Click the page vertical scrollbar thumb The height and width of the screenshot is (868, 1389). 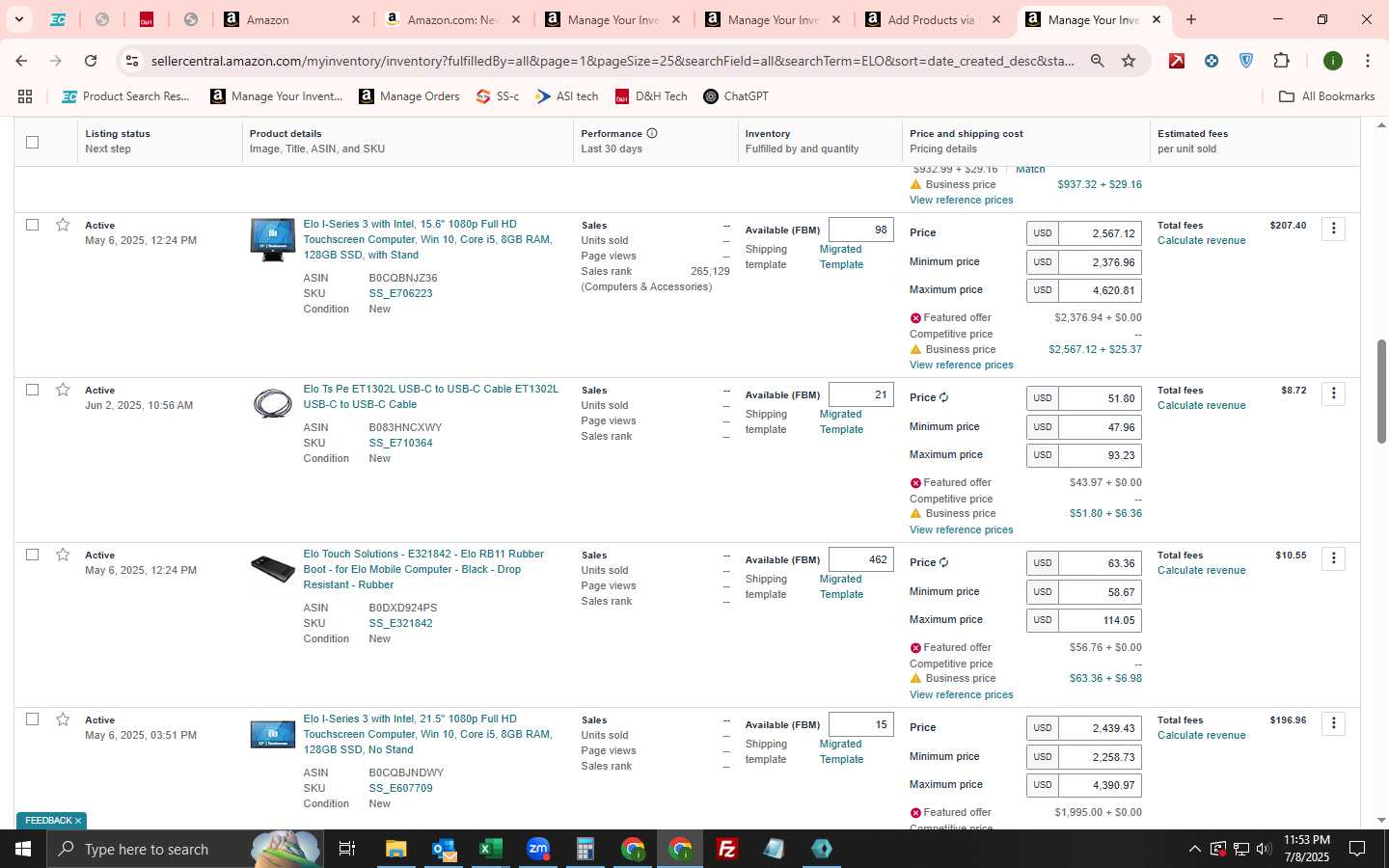(1381, 391)
